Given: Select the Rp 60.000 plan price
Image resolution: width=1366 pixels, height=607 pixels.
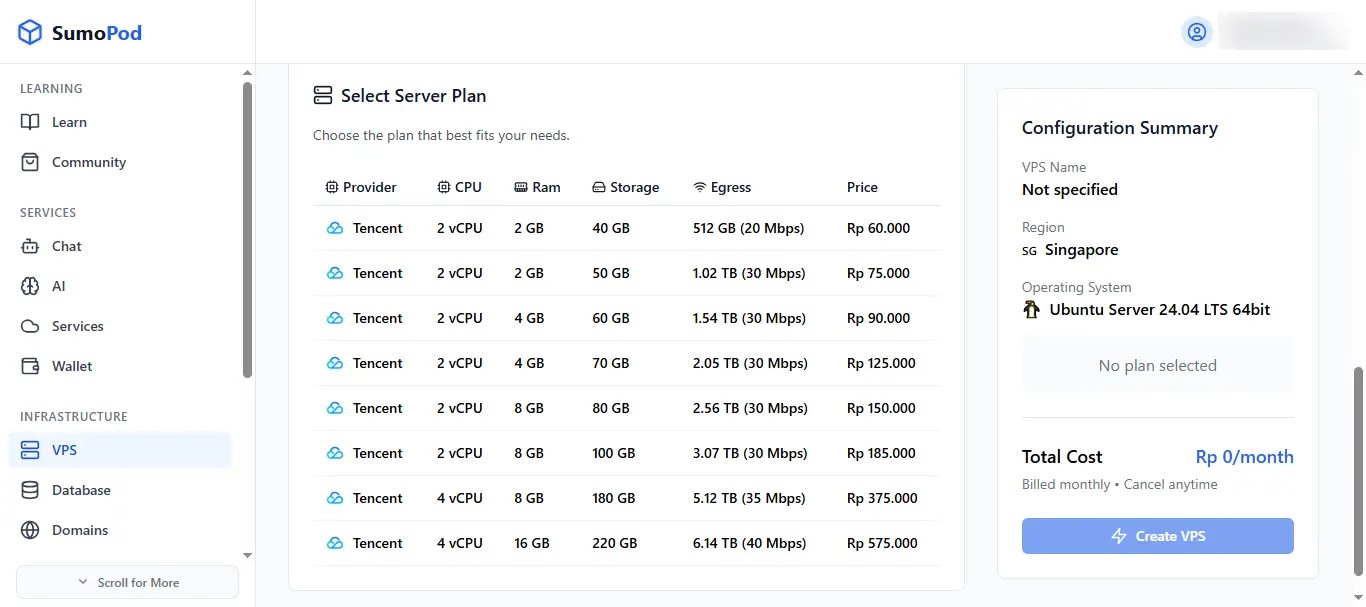Looking at the screenshot, I should tap(878, 228).
